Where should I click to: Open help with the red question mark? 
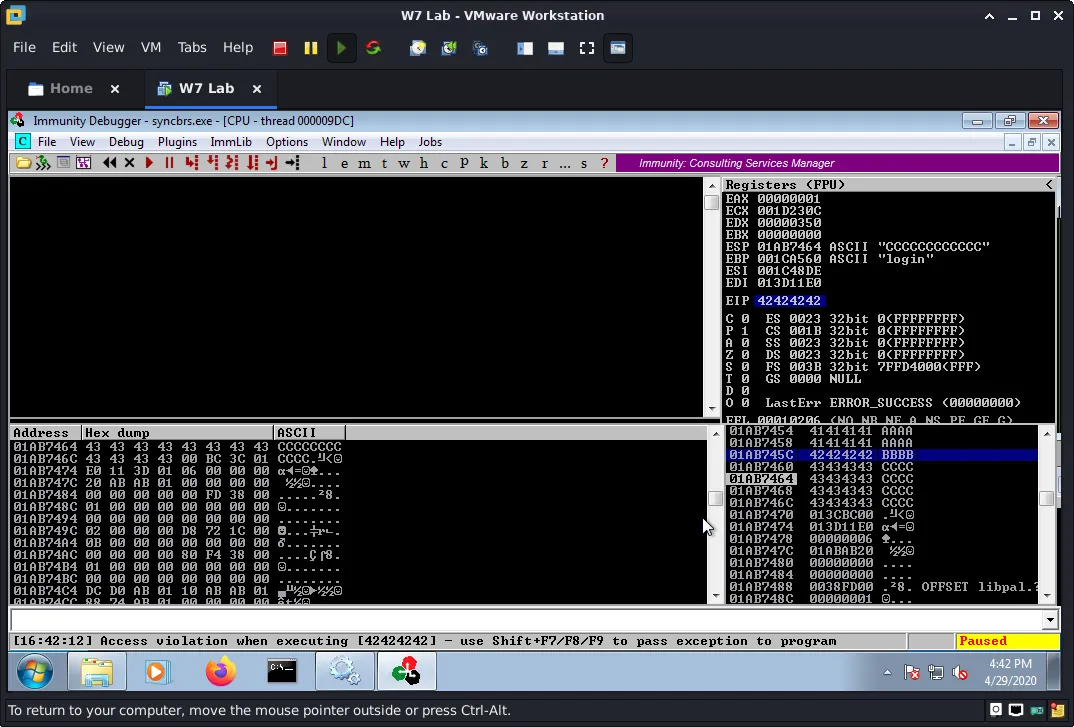(x=604, y=163)
